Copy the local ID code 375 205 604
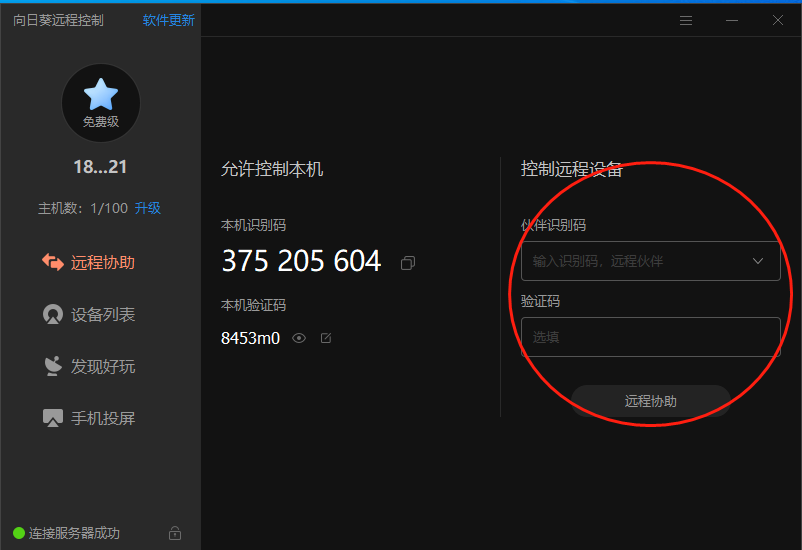The width and height of the screenshot is (802, 550). (408, 263)
